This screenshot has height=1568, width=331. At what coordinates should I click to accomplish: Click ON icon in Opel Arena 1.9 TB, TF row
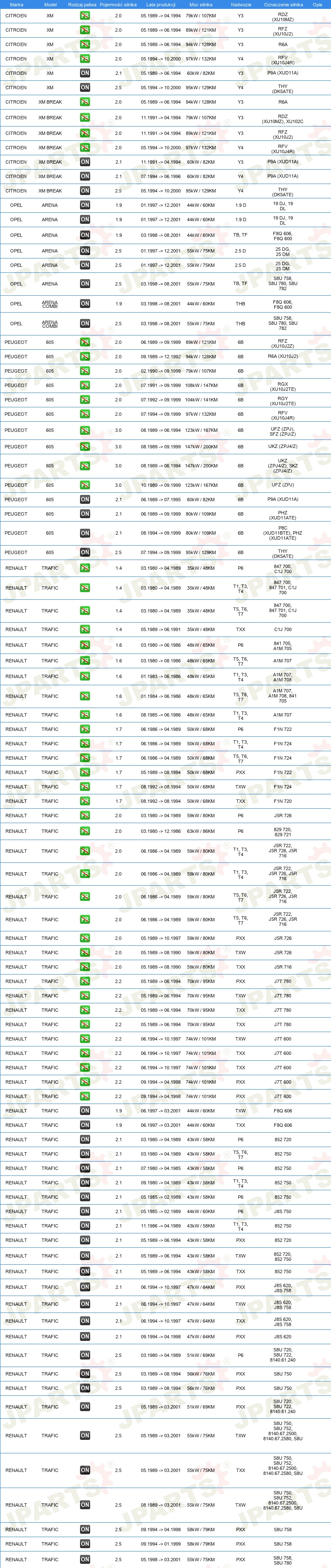(x=85, y=235)
